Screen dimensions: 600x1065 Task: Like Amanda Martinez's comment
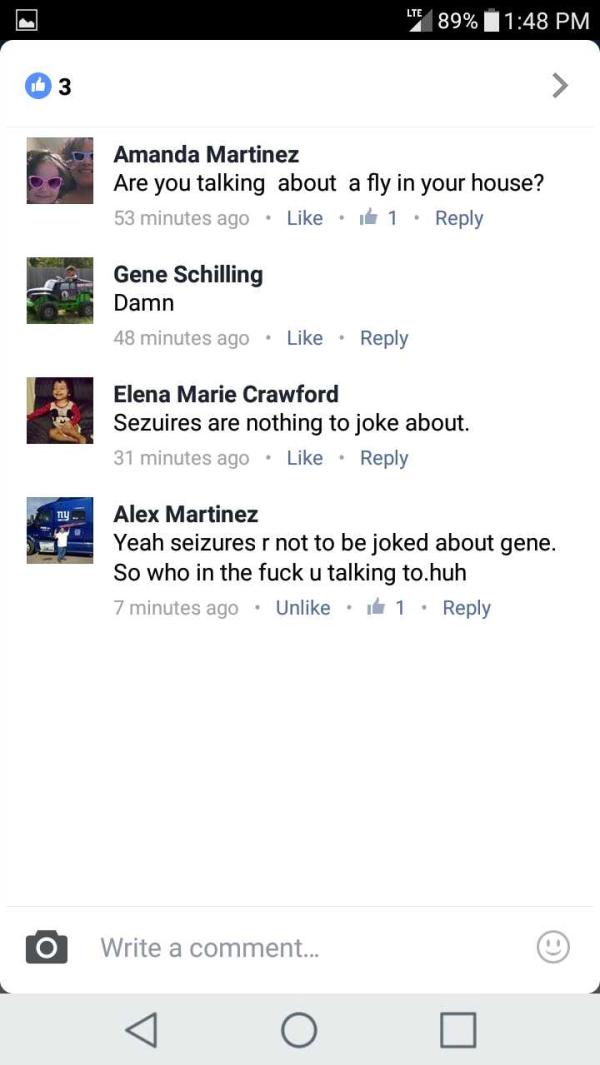point(304,218)
